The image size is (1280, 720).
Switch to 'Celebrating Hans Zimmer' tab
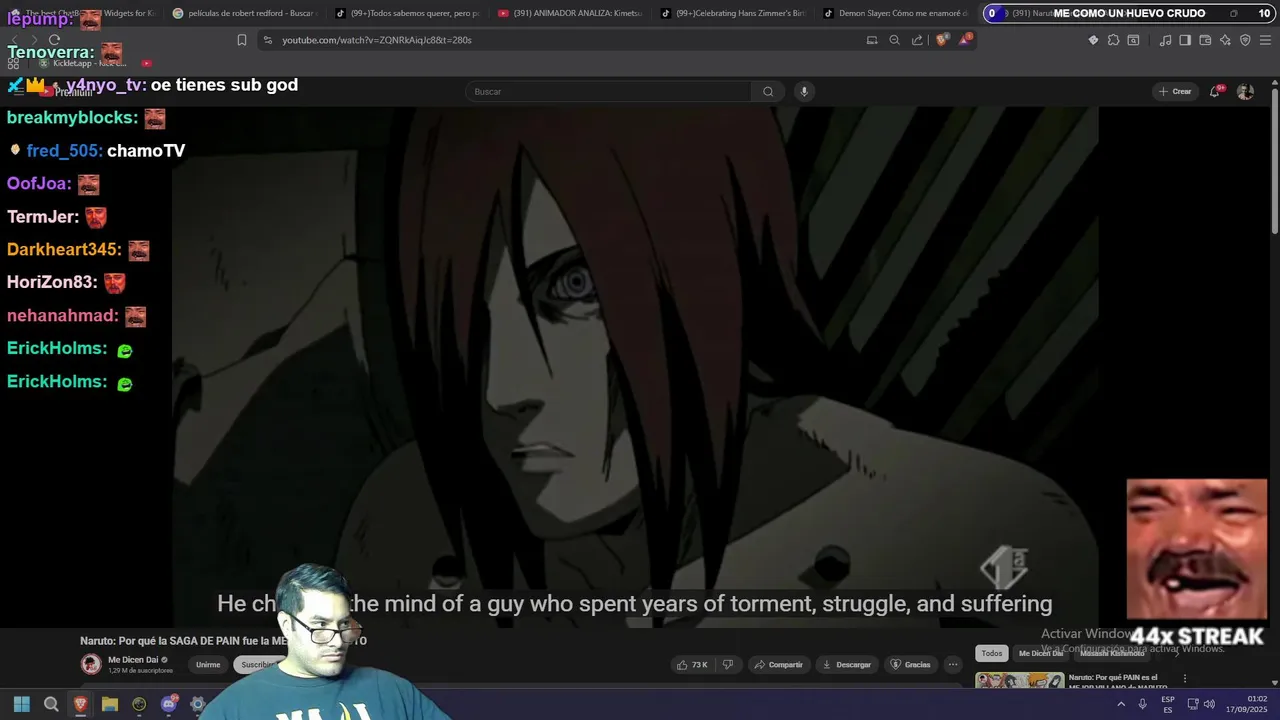pyautogui.click(x=733, y=13)
